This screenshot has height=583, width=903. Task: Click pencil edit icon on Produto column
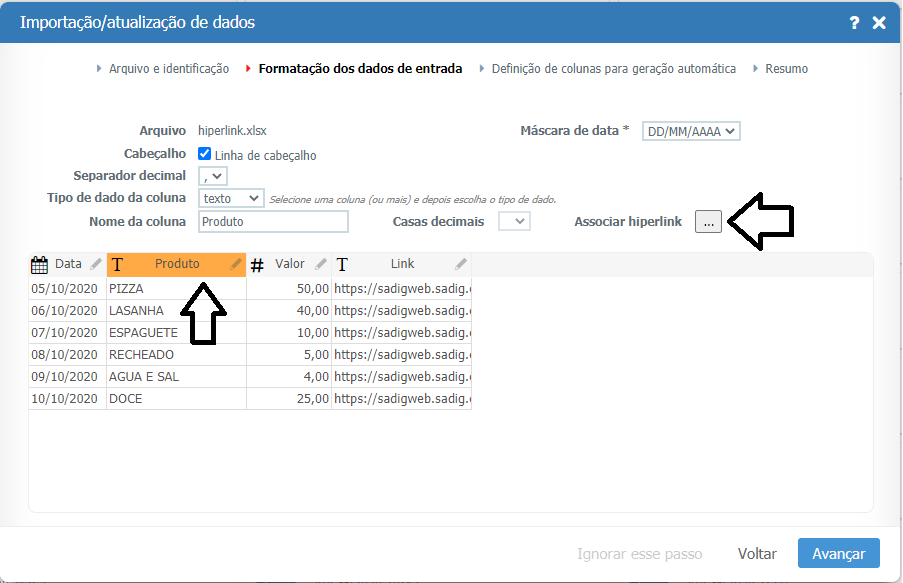pos(236,264)
